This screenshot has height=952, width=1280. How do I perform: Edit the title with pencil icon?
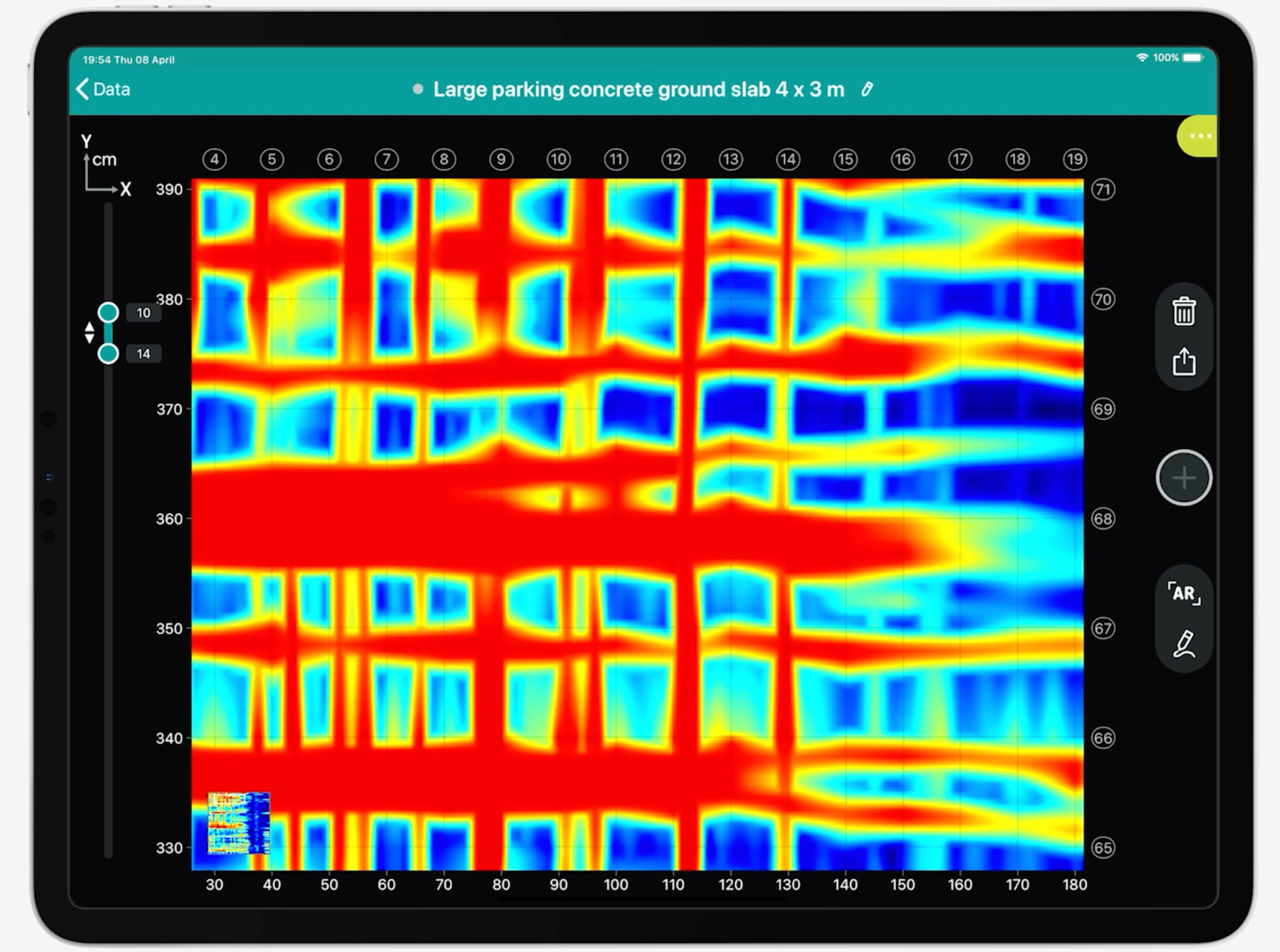tap(867, 89)
